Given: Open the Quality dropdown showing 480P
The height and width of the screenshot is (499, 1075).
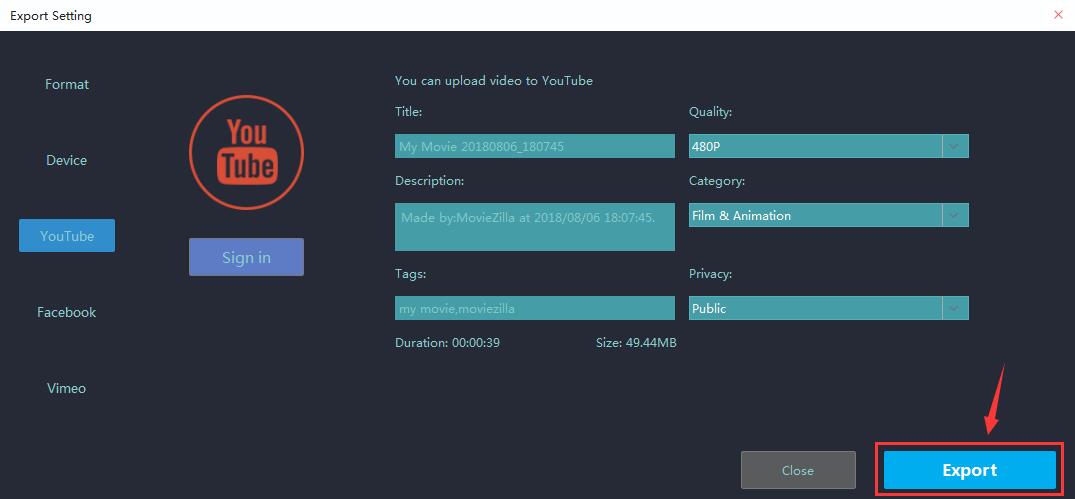Looking at the screenshot, I should pos(829,146).
